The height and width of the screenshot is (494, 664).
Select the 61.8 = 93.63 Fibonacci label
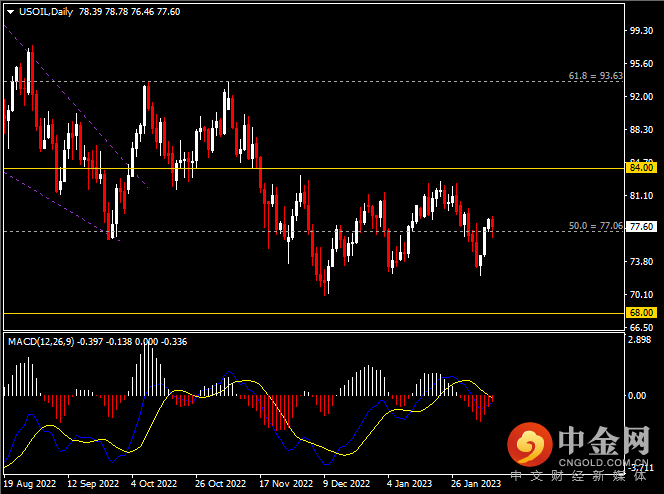click(595, 75)
